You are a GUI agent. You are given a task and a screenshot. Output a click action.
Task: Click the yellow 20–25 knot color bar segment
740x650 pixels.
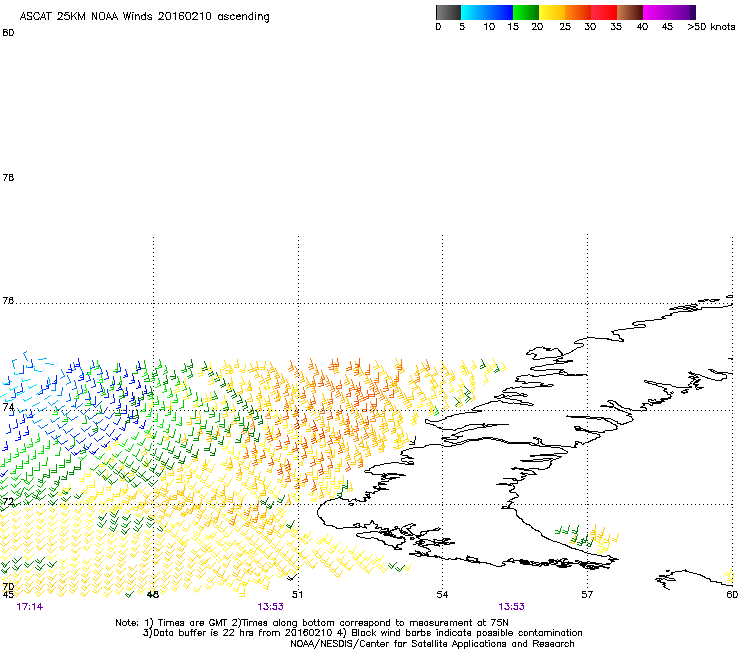coord(552,12)
